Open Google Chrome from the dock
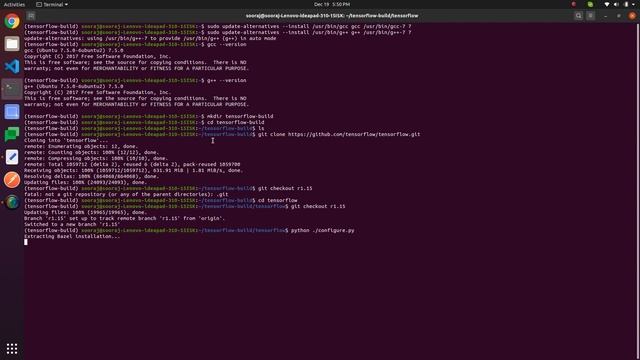The height and width of the screenshot is (360, 640). coord(12,21)
